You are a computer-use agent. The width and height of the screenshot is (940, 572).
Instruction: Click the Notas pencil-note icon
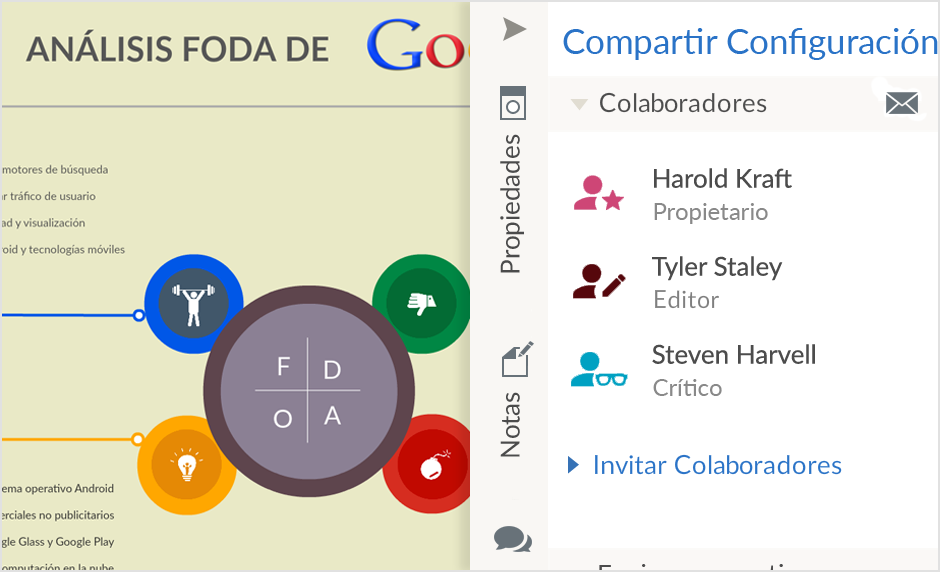click(x=517, y=359)
